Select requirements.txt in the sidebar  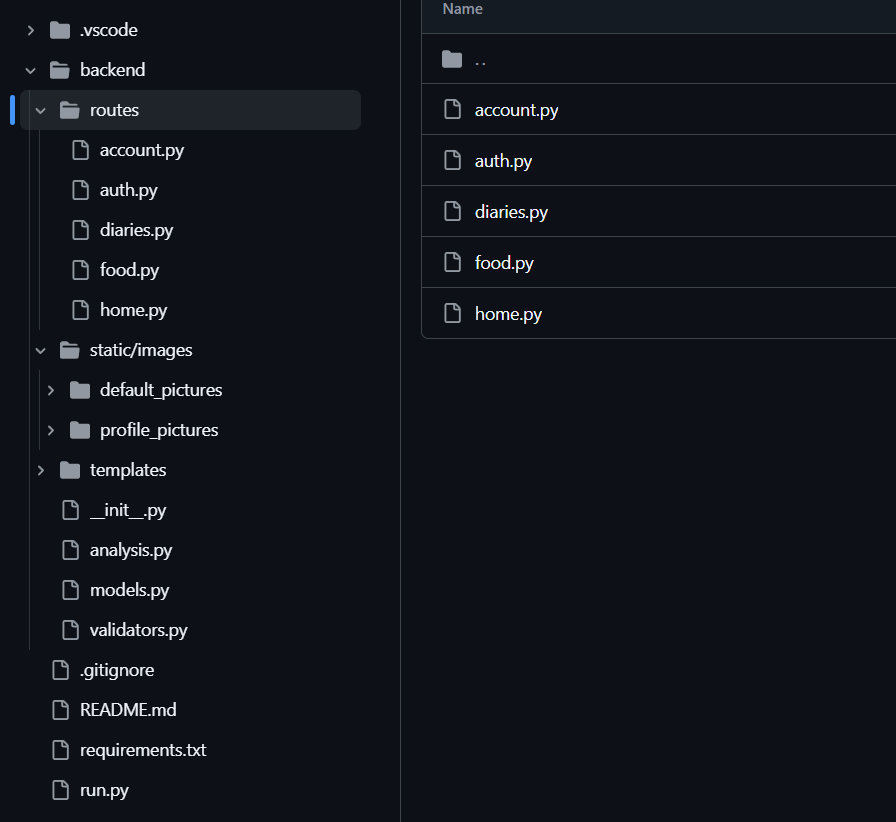point(142,749)
